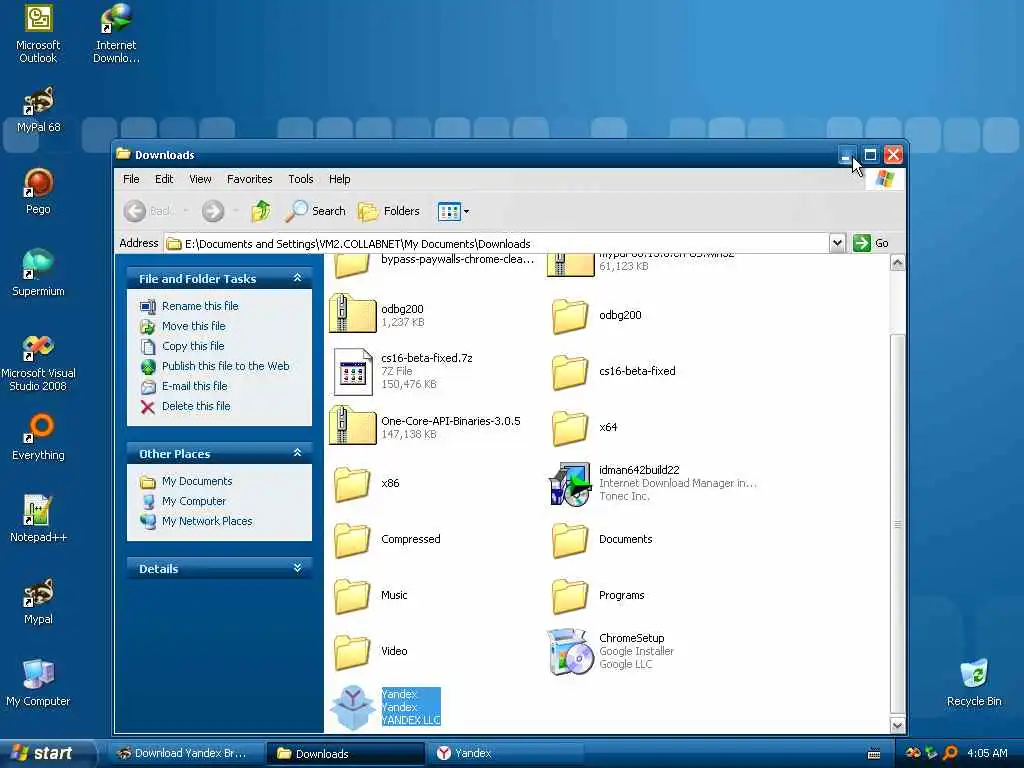
Task: Go to My Documents in Other Places
Action: tap(197, 481)
